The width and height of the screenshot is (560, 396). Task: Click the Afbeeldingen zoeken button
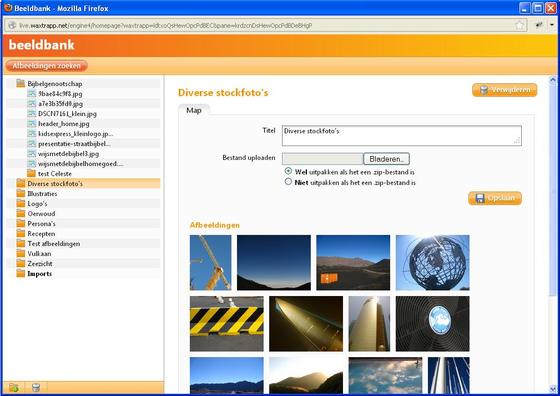click(x=46, y=66)
